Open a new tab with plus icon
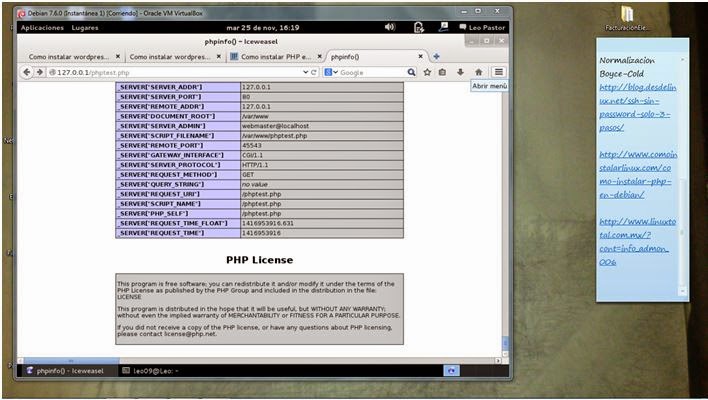The width and height of the screenshot is (708, 400). pyautogui.click(x=436, y=57)
